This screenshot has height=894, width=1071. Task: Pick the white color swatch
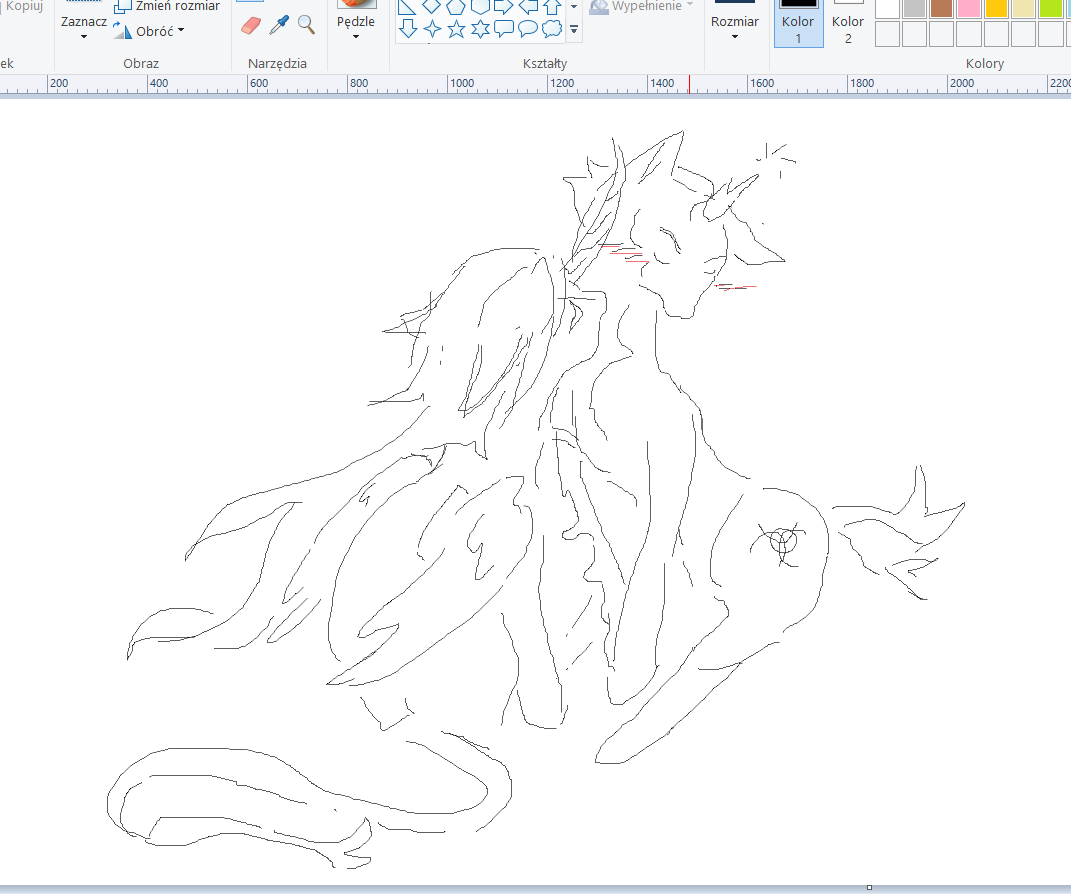(x=887, y=8)
